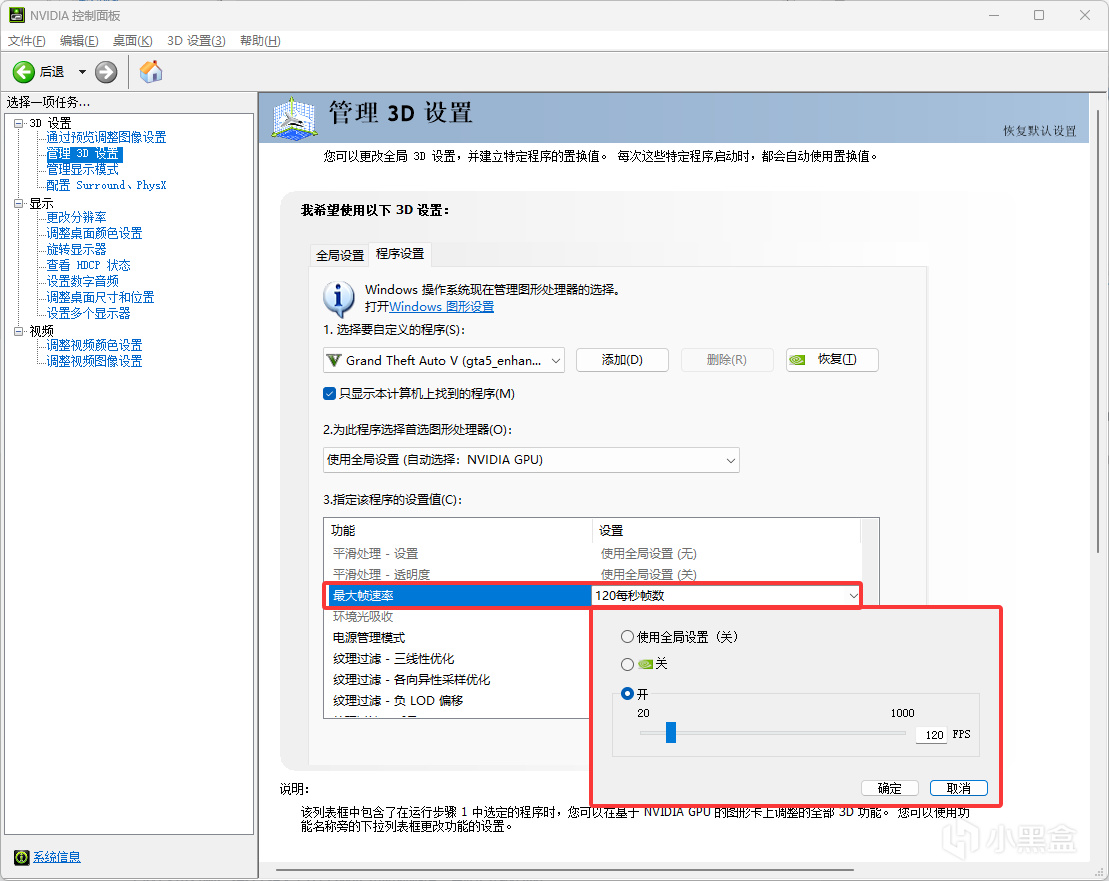Open the Windows 图形设置 link
The image size is (1109, 881).
pyautogui.click(x=441, y=307)
